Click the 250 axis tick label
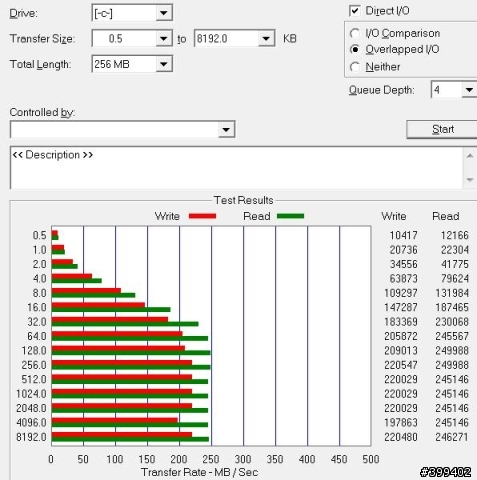 (x=211, y=459)
